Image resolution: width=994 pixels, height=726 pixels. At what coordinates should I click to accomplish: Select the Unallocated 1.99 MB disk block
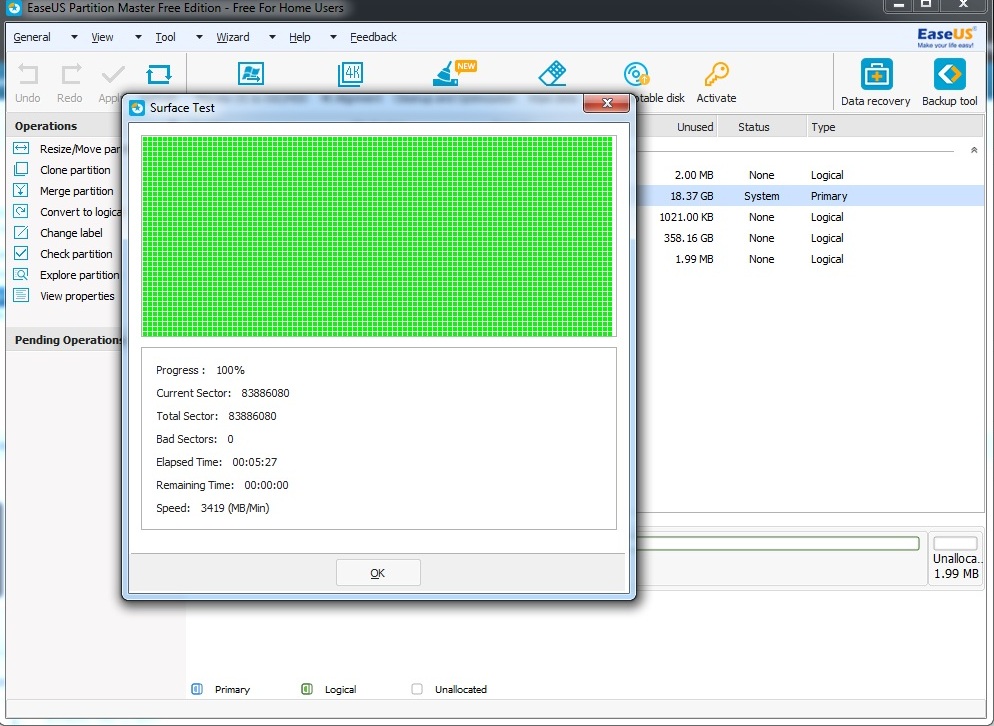(954, 559)
